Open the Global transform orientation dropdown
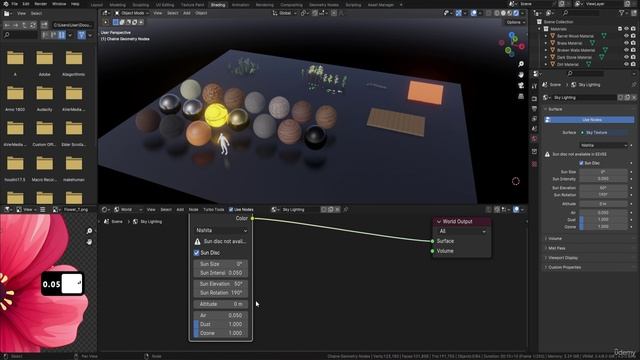640x360 pixels. click(x=284, y=13)
